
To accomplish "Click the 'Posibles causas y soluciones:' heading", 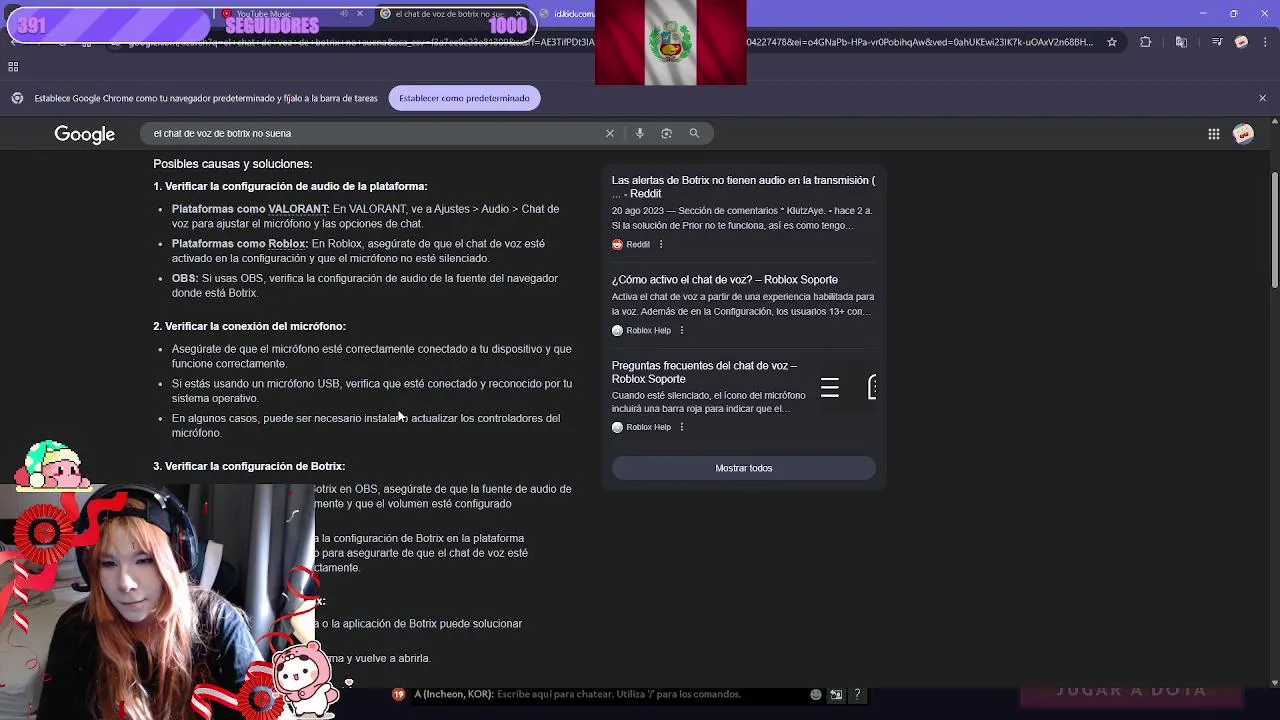I will pyautogui.click(x=233, y=164).
